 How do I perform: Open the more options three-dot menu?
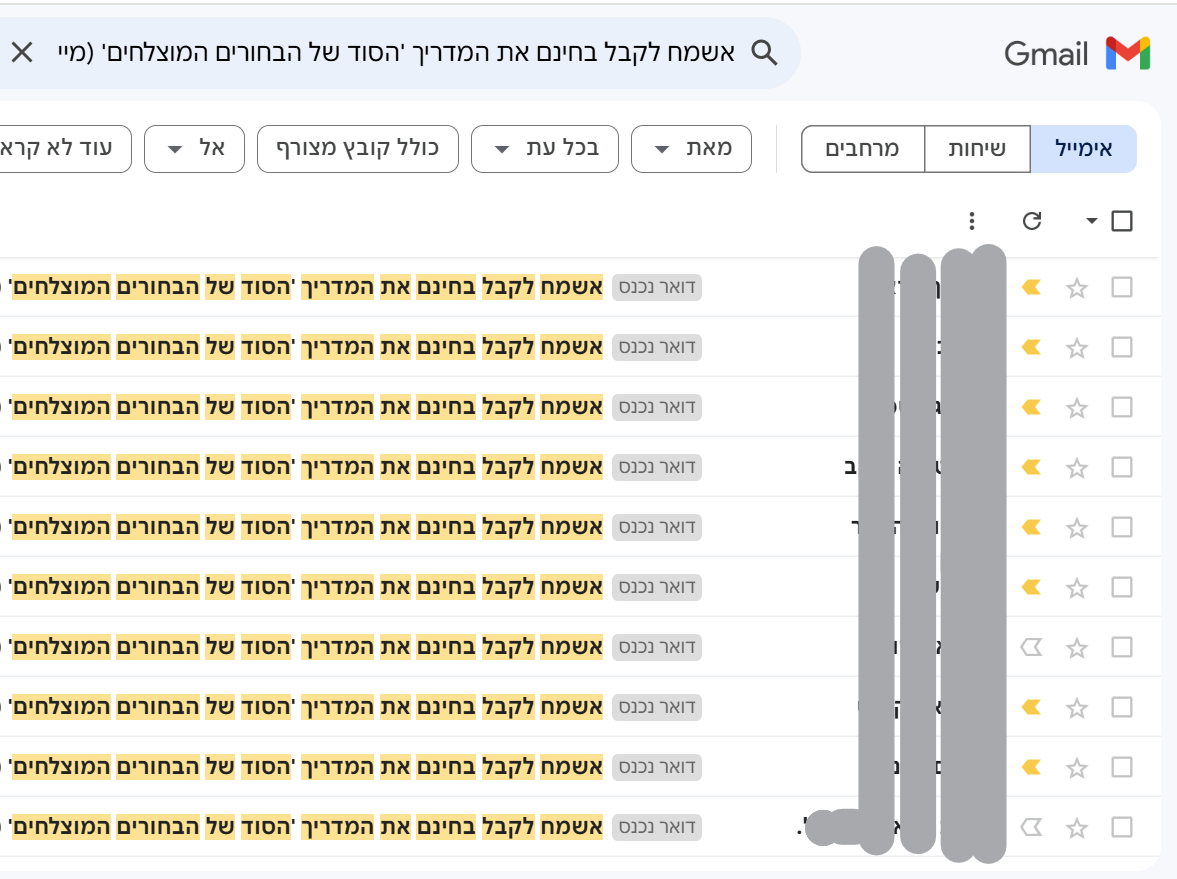(x=971, y=221)
